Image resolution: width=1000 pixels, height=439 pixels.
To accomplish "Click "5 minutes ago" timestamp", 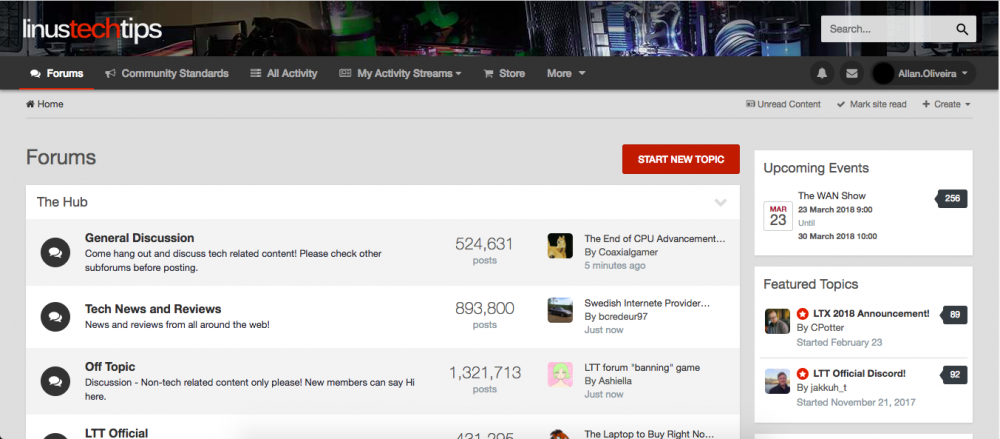I will 615,265.
